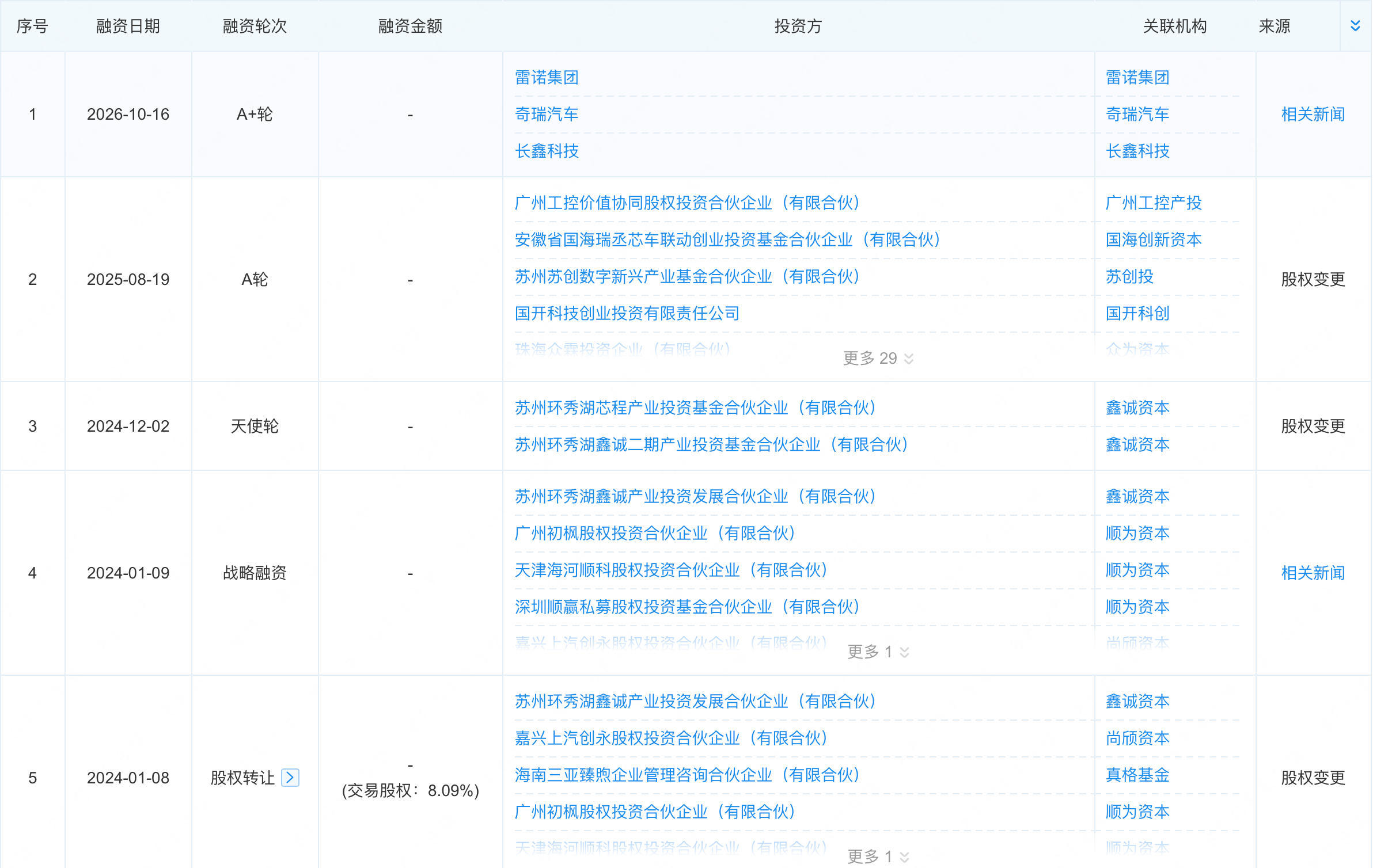Select date cell 2025-08-19
The height and width of the screenshot is (868, 1373).
point(128,279)
